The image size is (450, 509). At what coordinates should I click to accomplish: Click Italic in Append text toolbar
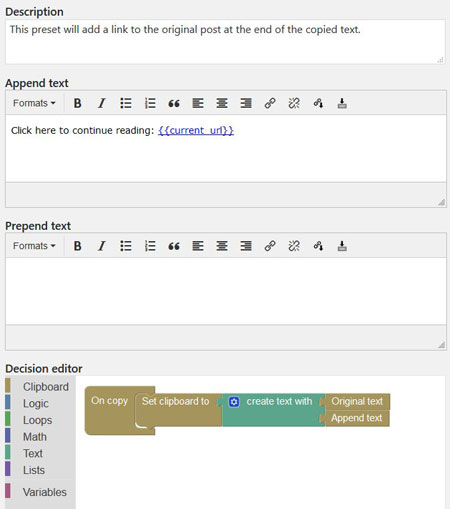click(102, 103)
